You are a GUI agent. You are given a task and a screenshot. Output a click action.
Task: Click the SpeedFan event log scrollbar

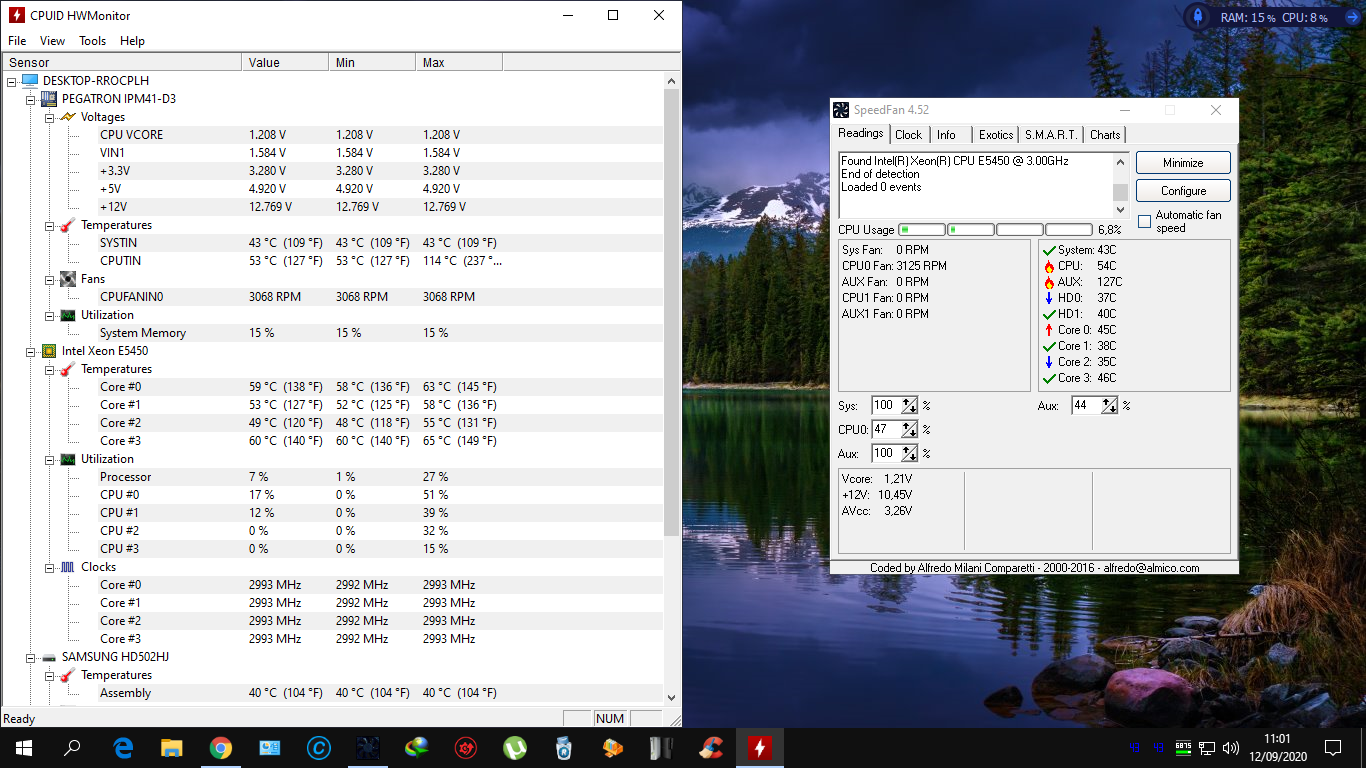(x=1120, y=185)
